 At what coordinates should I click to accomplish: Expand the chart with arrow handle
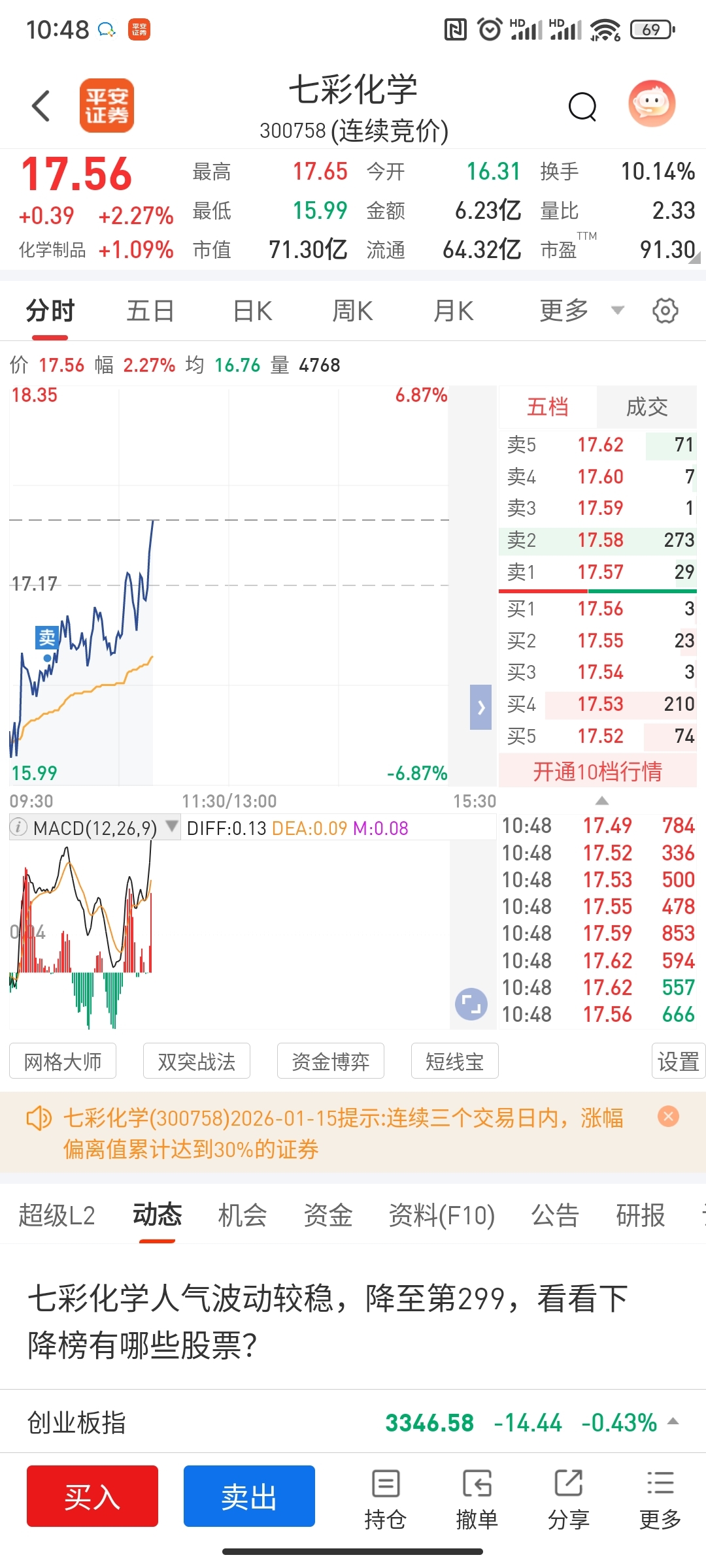pos(480,707)
